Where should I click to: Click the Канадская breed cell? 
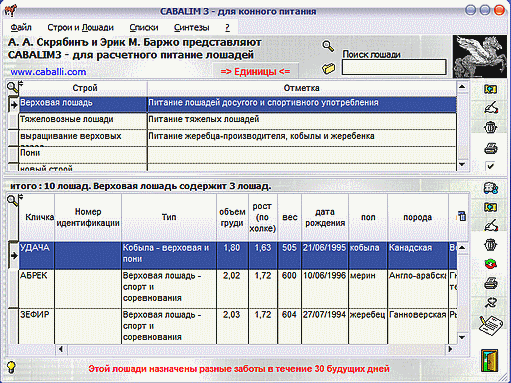click(418, 255)
